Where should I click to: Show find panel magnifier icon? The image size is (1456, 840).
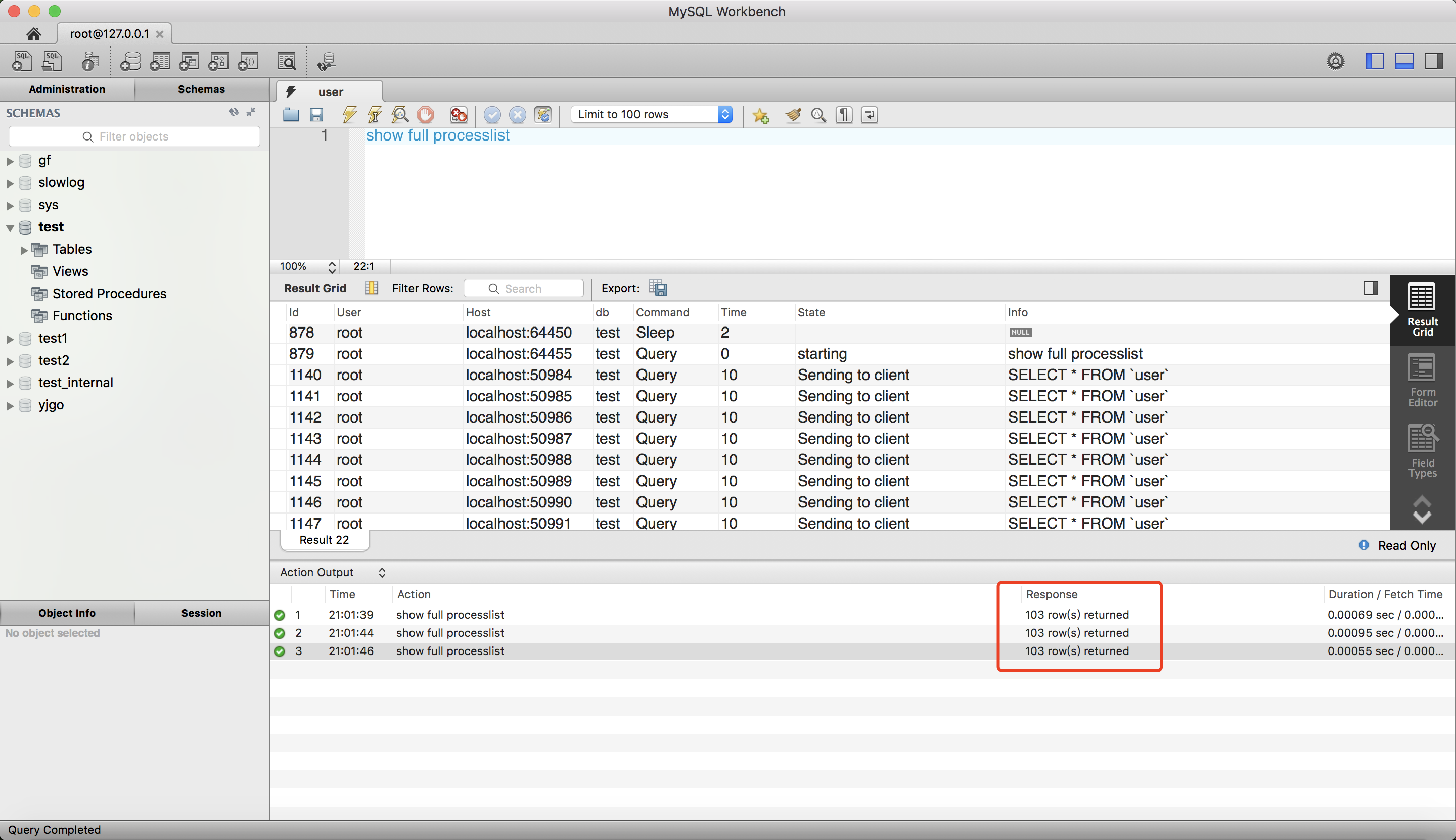[x=818, y=114]
